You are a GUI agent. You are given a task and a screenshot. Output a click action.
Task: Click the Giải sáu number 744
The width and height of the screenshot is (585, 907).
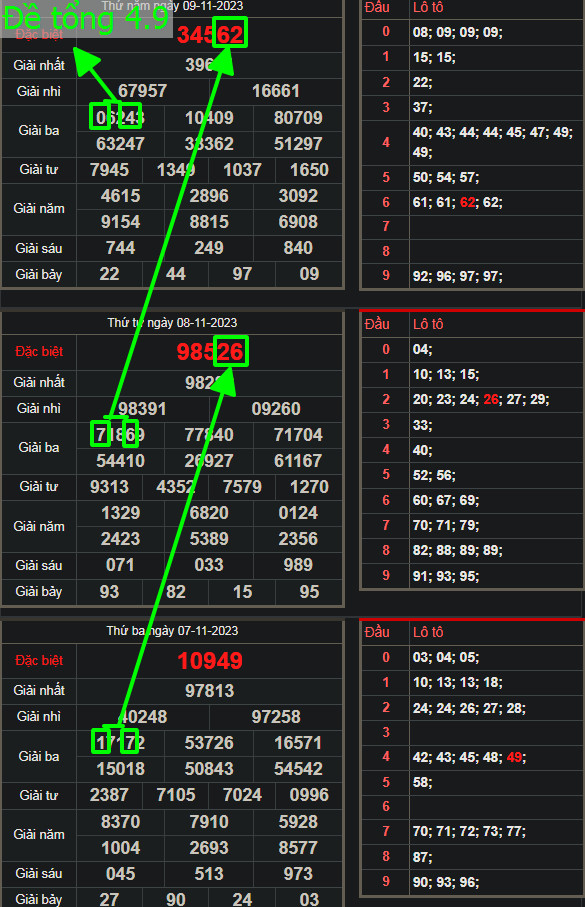click(x=120, y=248)
